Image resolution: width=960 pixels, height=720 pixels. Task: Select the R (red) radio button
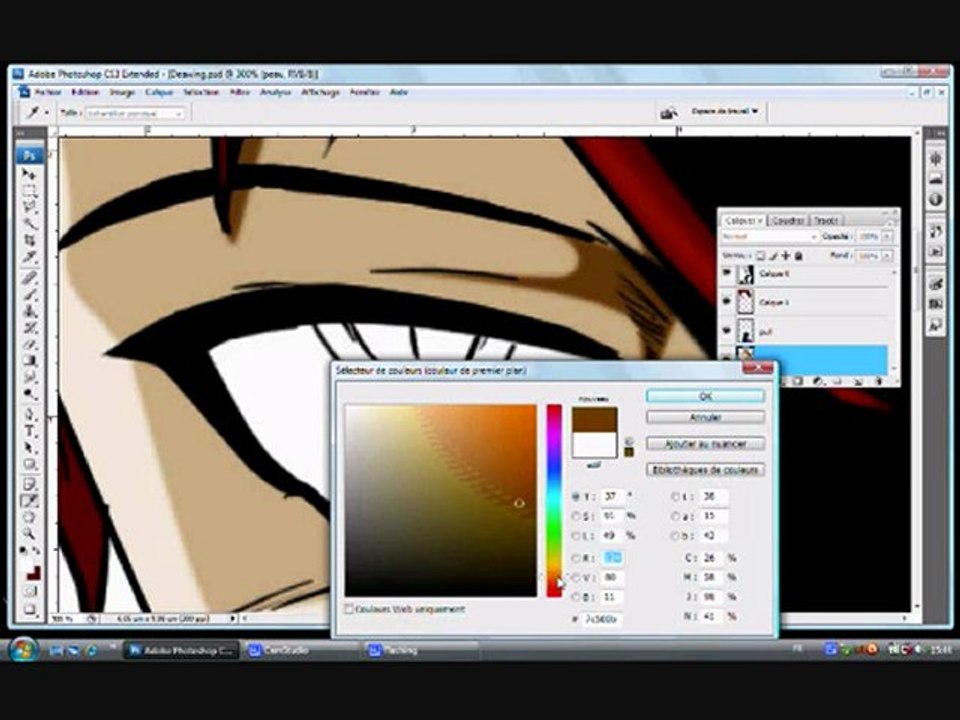(576, 558)
